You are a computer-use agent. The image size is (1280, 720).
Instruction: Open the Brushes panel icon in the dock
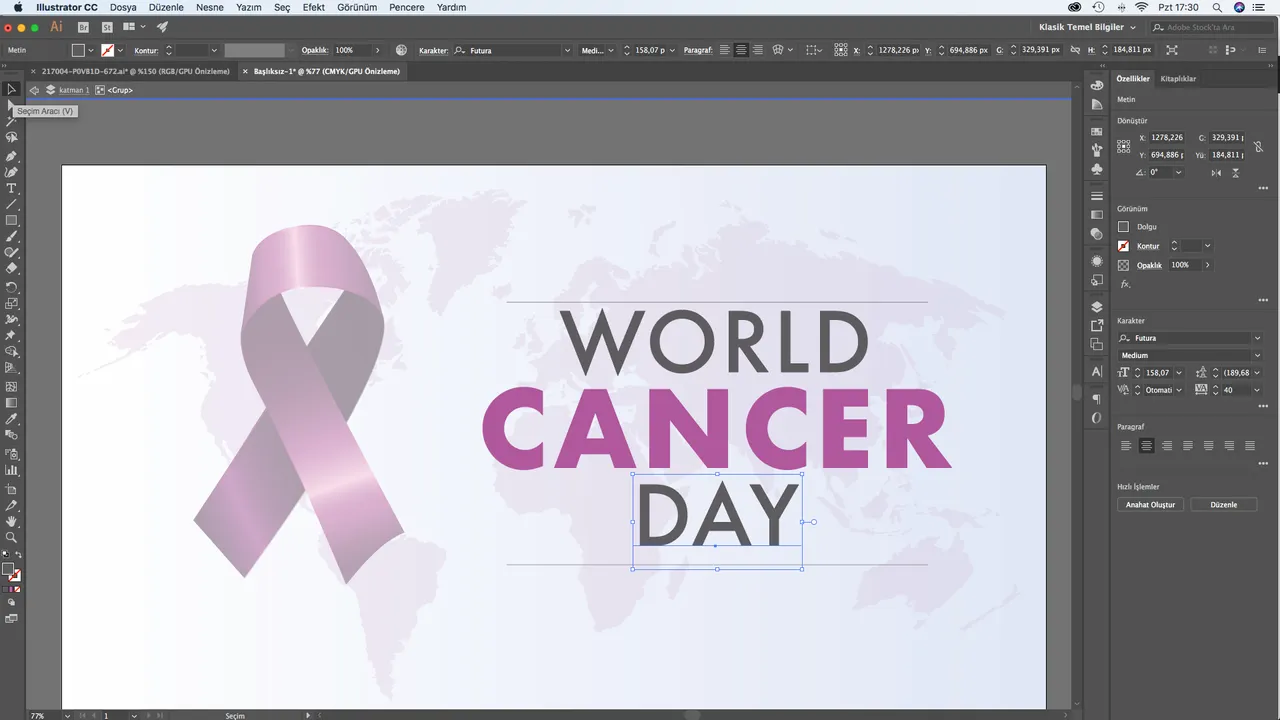click(x=1097, y=149)
